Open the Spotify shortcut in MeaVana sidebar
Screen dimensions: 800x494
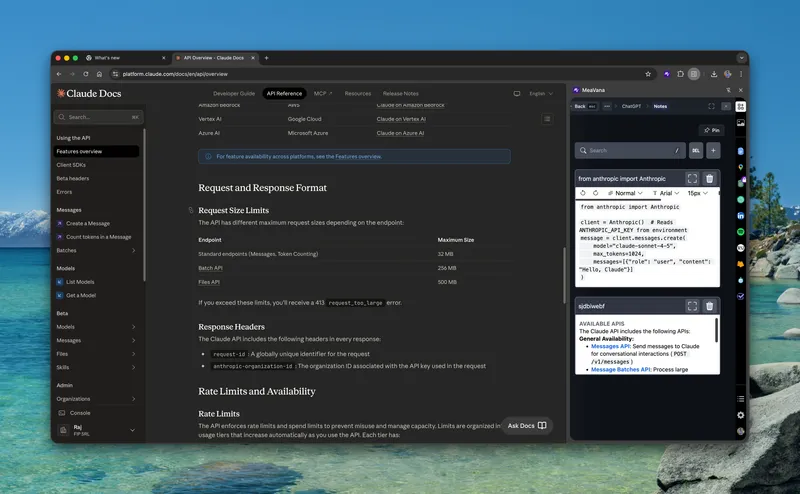tap(741, 232)
